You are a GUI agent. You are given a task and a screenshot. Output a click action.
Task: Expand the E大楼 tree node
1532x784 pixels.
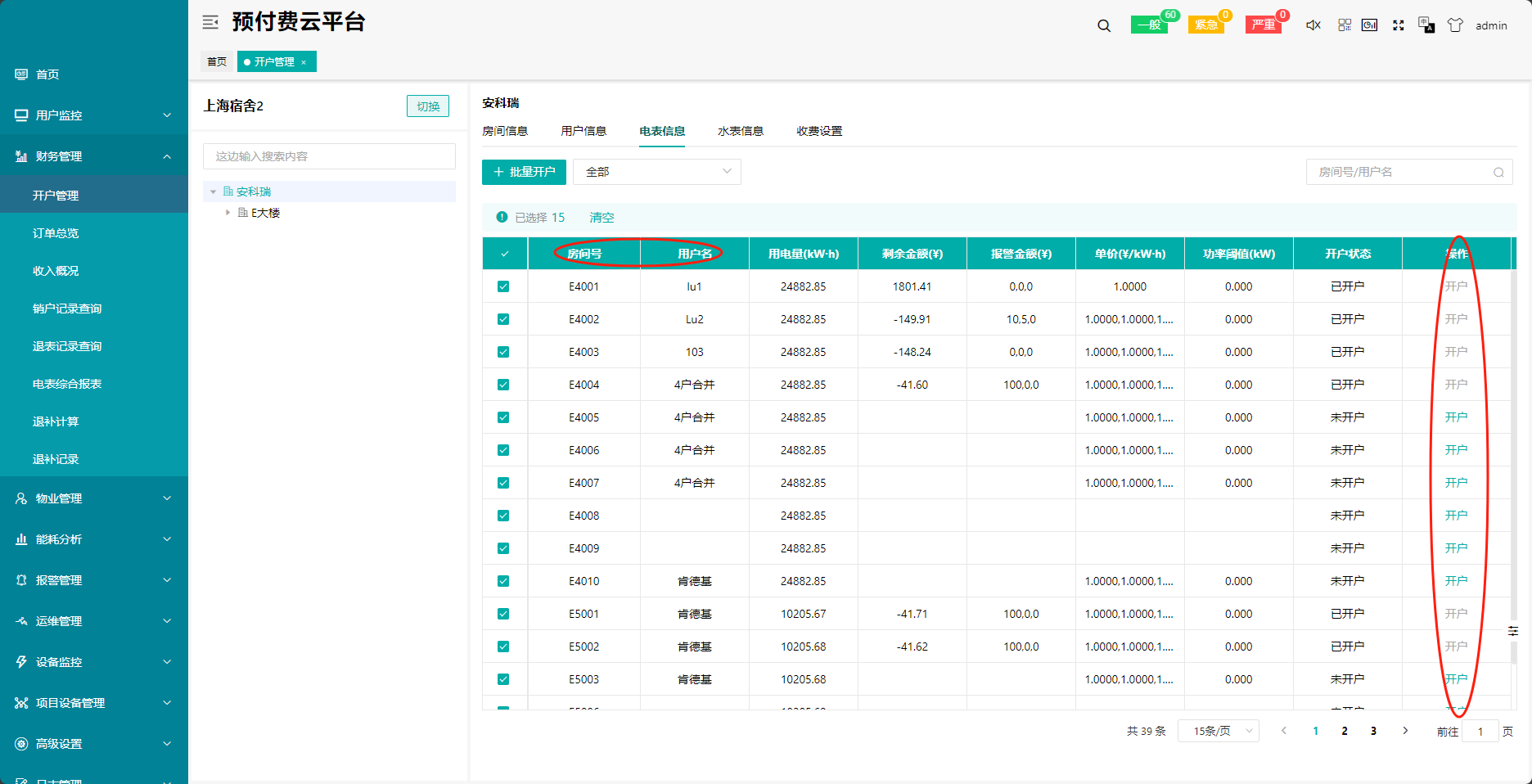click(x=228, y=213)
